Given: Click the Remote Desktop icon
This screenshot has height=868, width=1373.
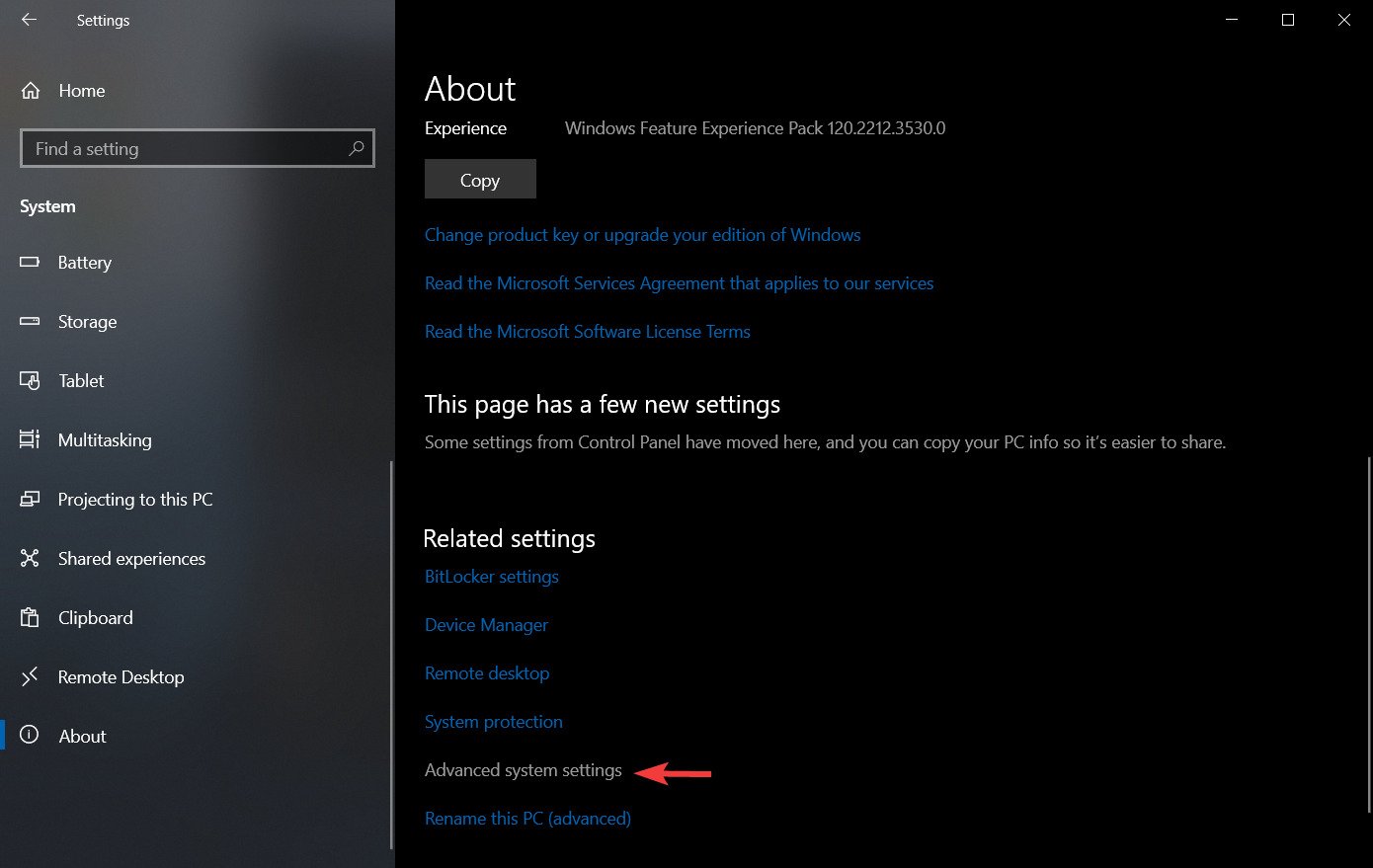Looking at the screenshot, I should tap(30, 677).
